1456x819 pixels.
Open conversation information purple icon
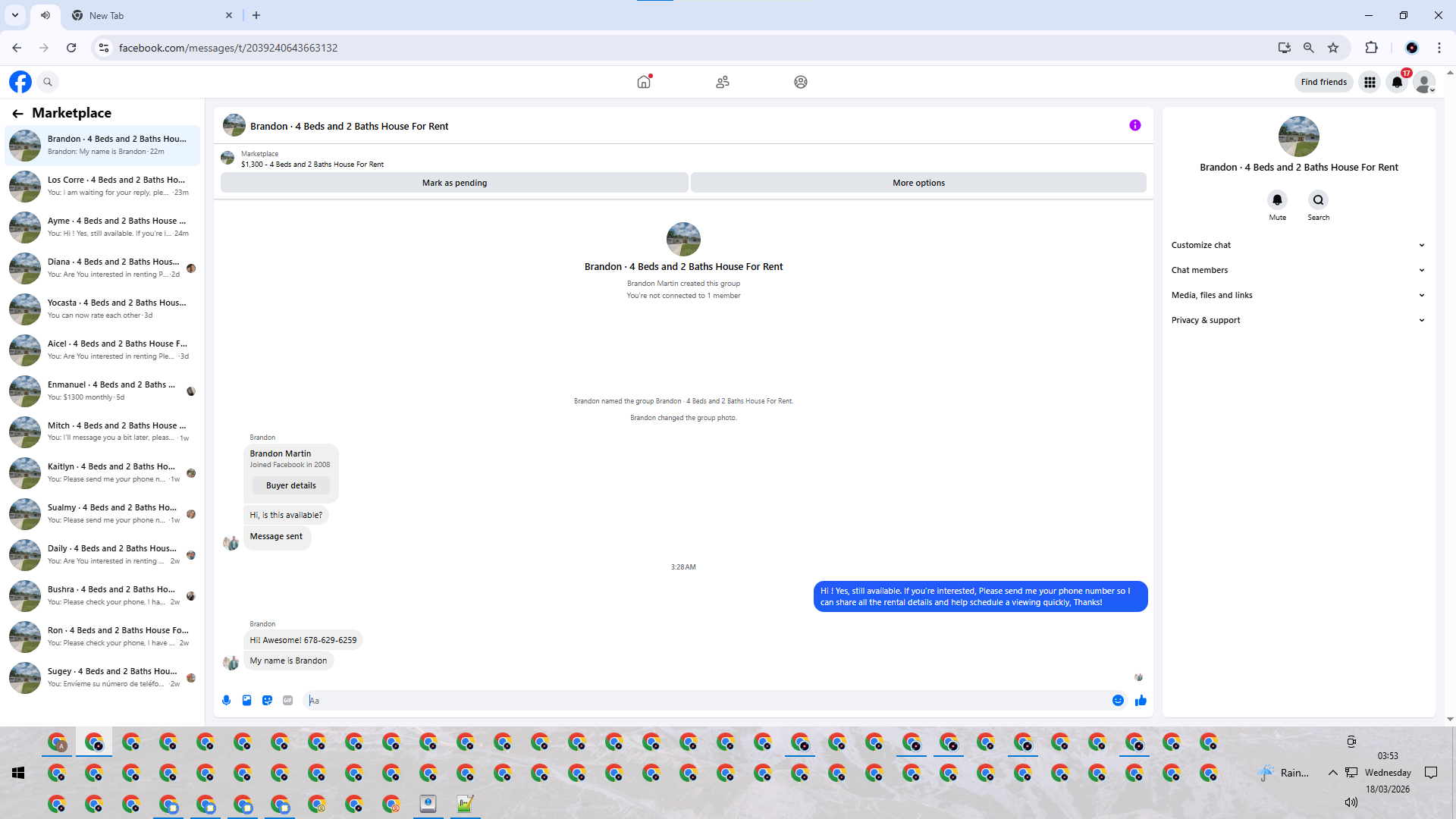(x=1135, y=126)
